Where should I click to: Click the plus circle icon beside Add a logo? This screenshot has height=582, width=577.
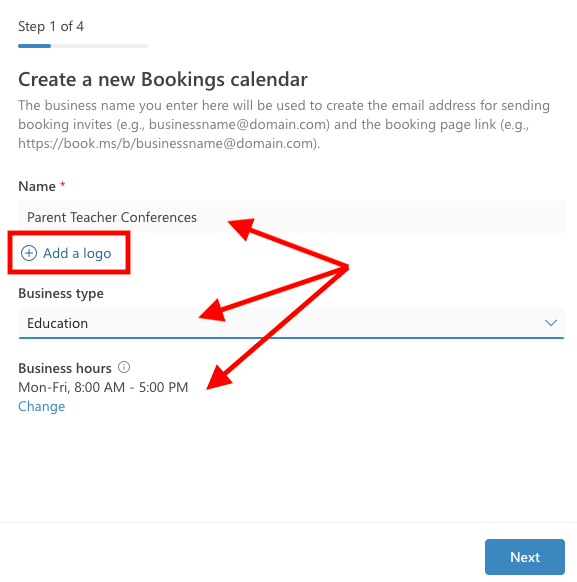click(29, 253)
